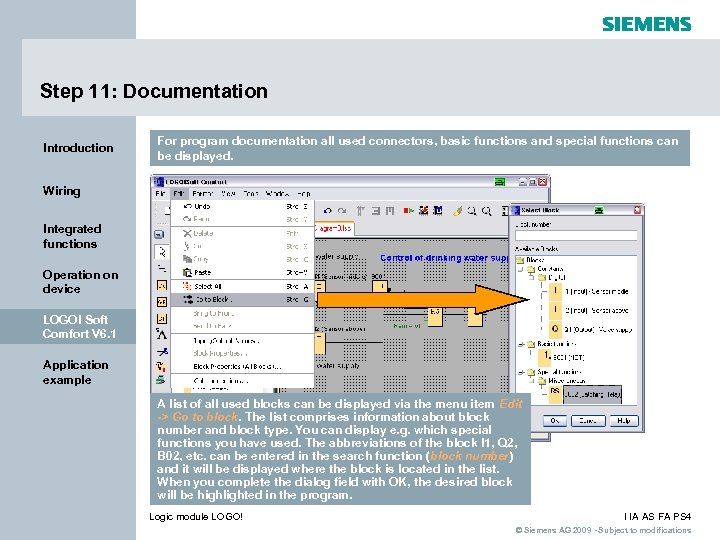720x540 pixels.
Task: Open the Format menu
Action: [x=202, y=194]
